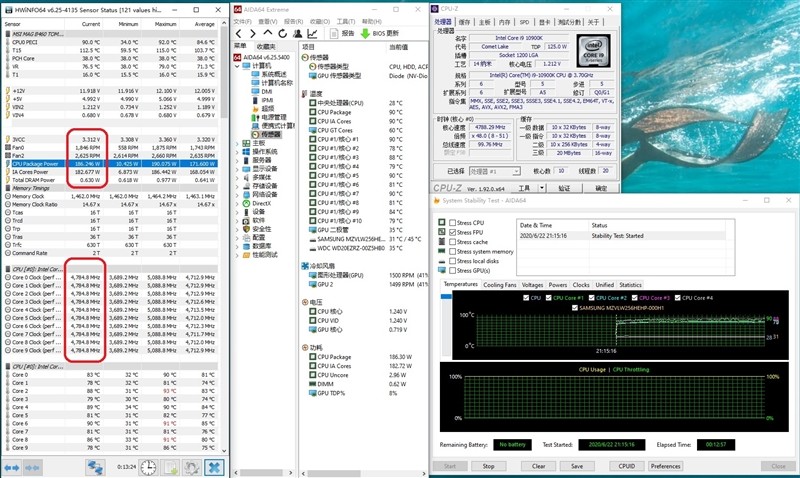Open the AIDA64 graph chart toolbar icon
800x478 pixels.
312,34
